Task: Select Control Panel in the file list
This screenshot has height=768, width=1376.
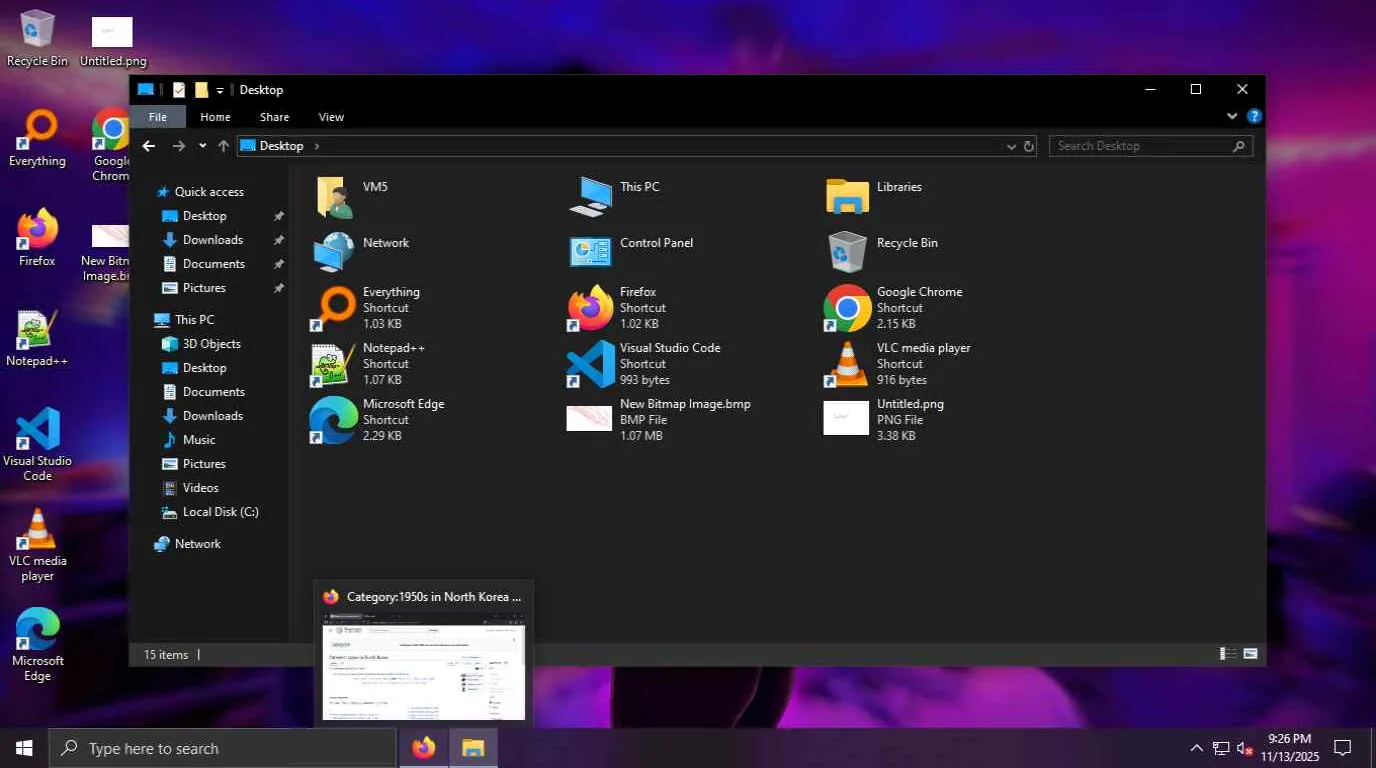Action: click(631, 251)
